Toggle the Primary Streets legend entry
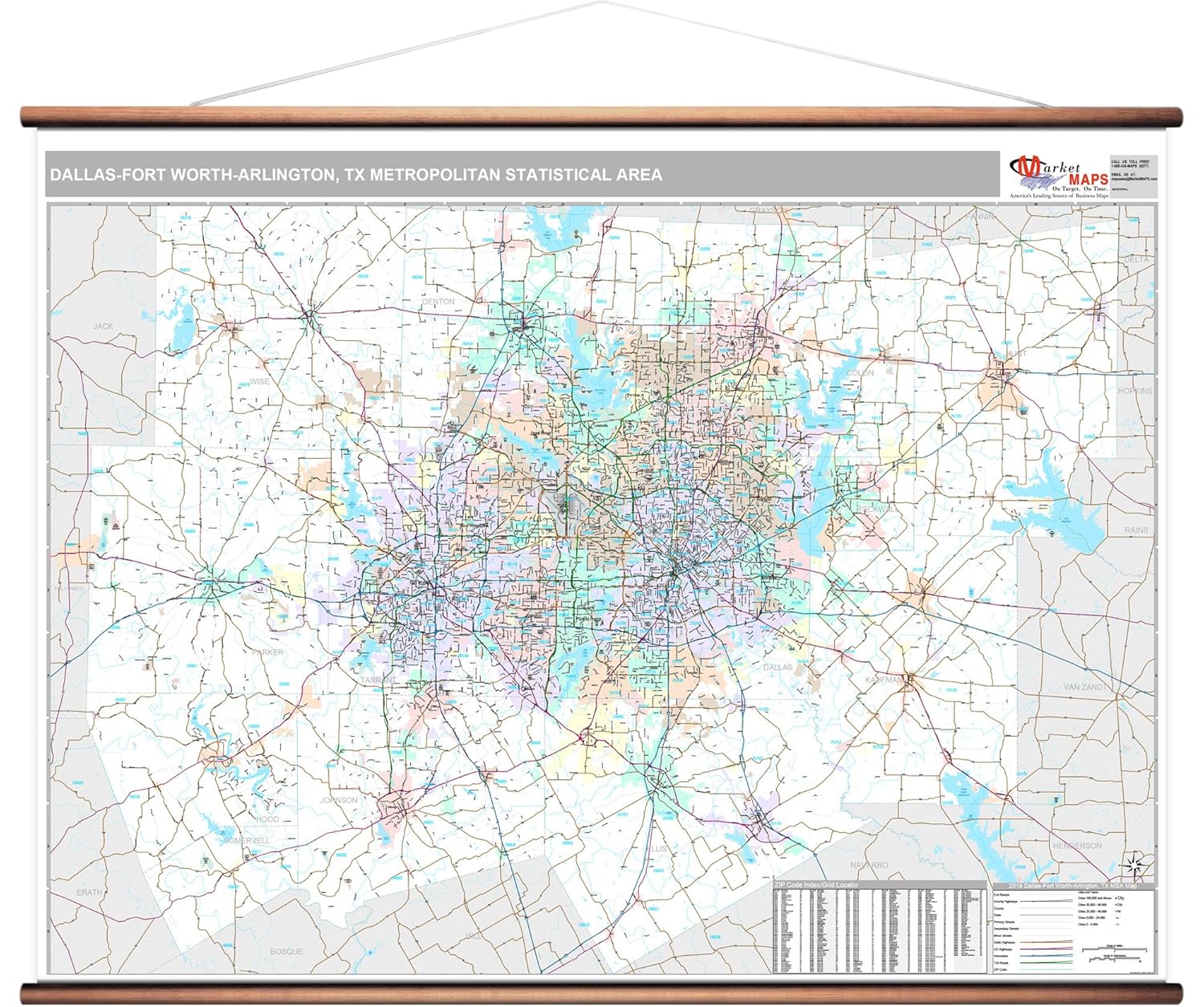This screenshot has width=1204, height=1007. [1046, 922]
